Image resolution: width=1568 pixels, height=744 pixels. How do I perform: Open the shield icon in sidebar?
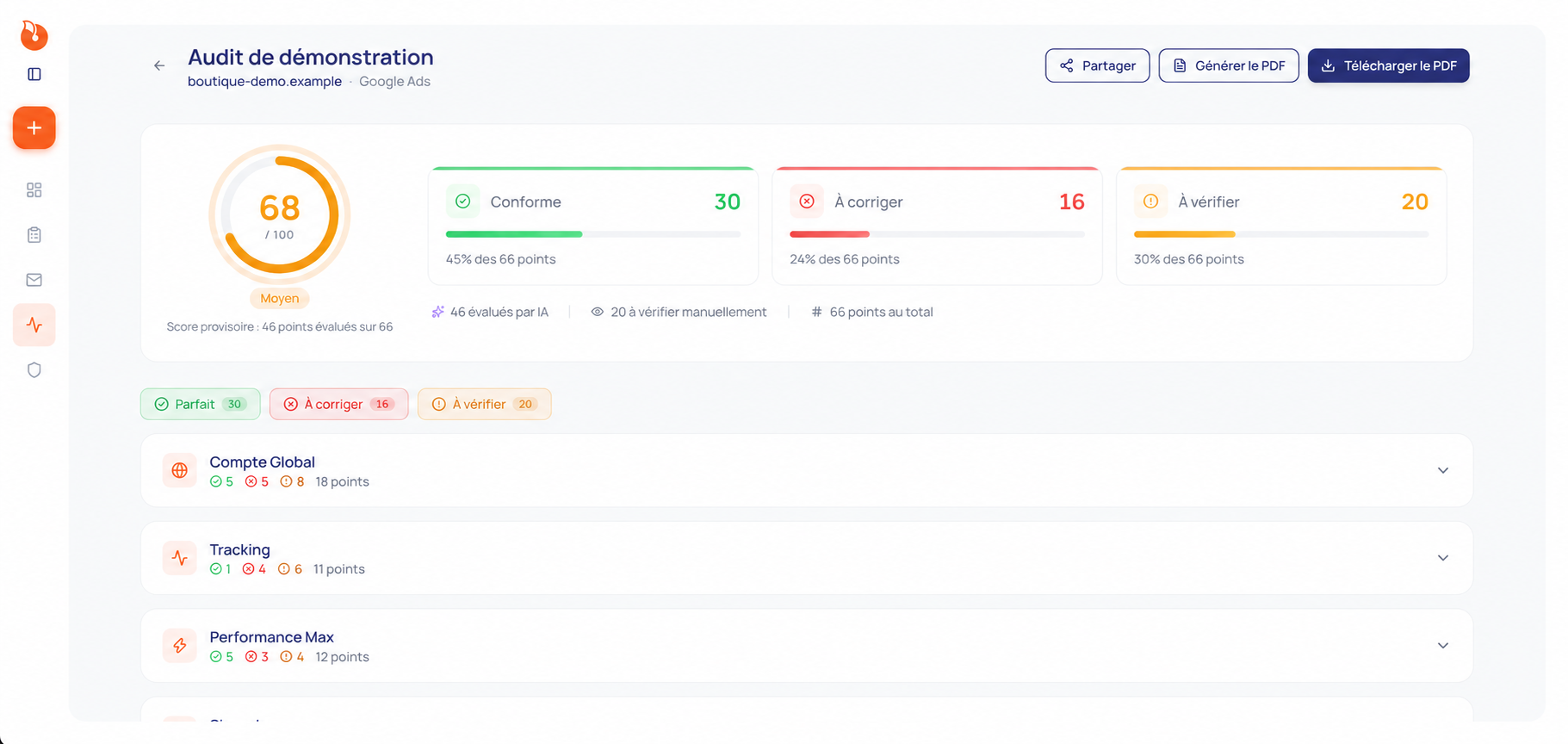click(34, 370)
